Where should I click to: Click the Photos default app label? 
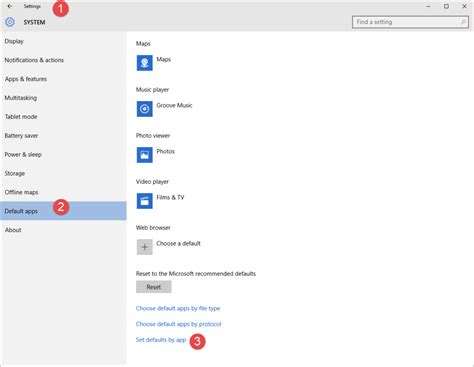165,151
